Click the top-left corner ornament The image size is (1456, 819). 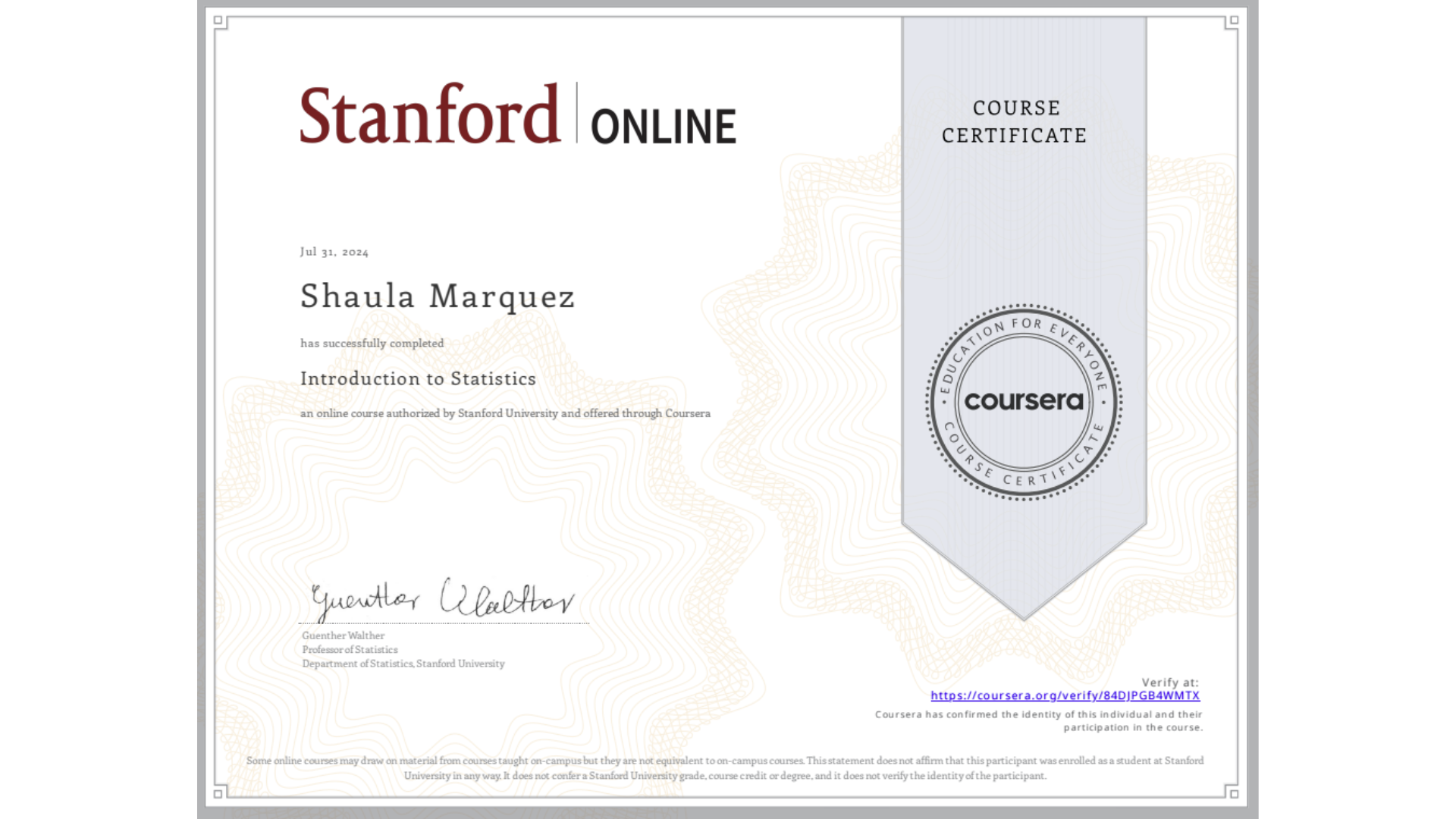click(x=218, y=20)
